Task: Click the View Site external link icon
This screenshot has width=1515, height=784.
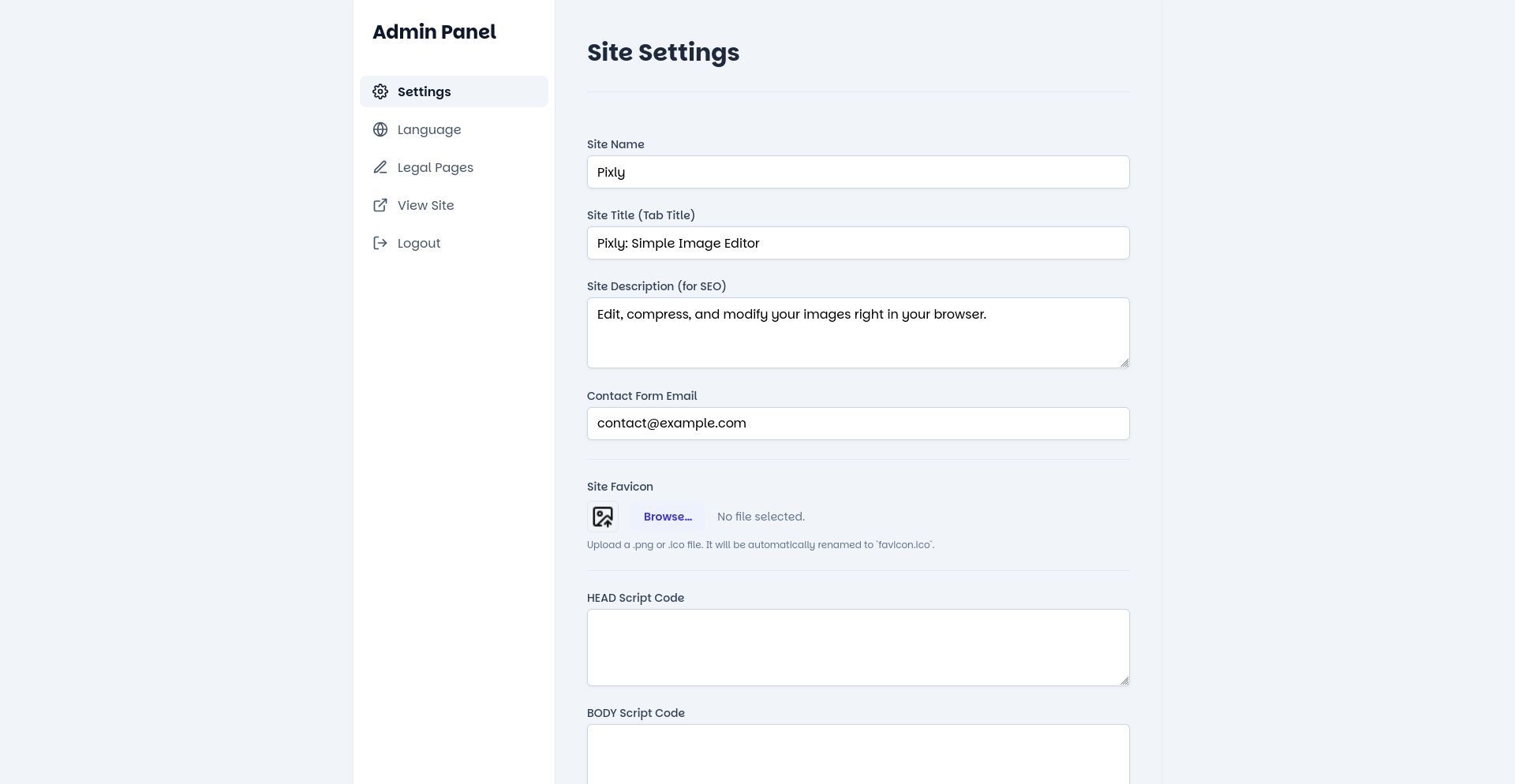Action: [x=380, y=205]
